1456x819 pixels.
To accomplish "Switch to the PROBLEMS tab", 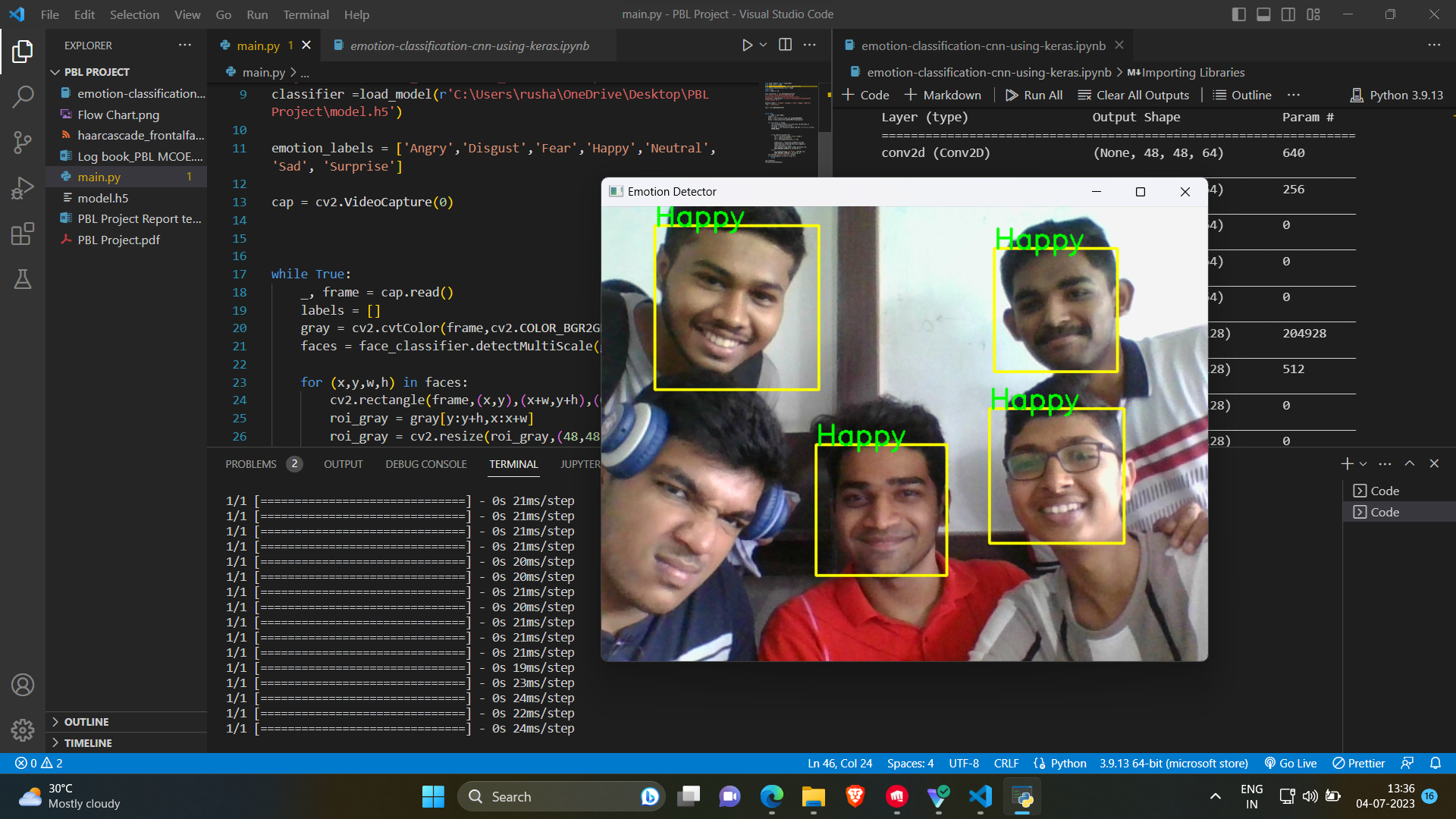I will pyautogui.click(x=251, y=464).
